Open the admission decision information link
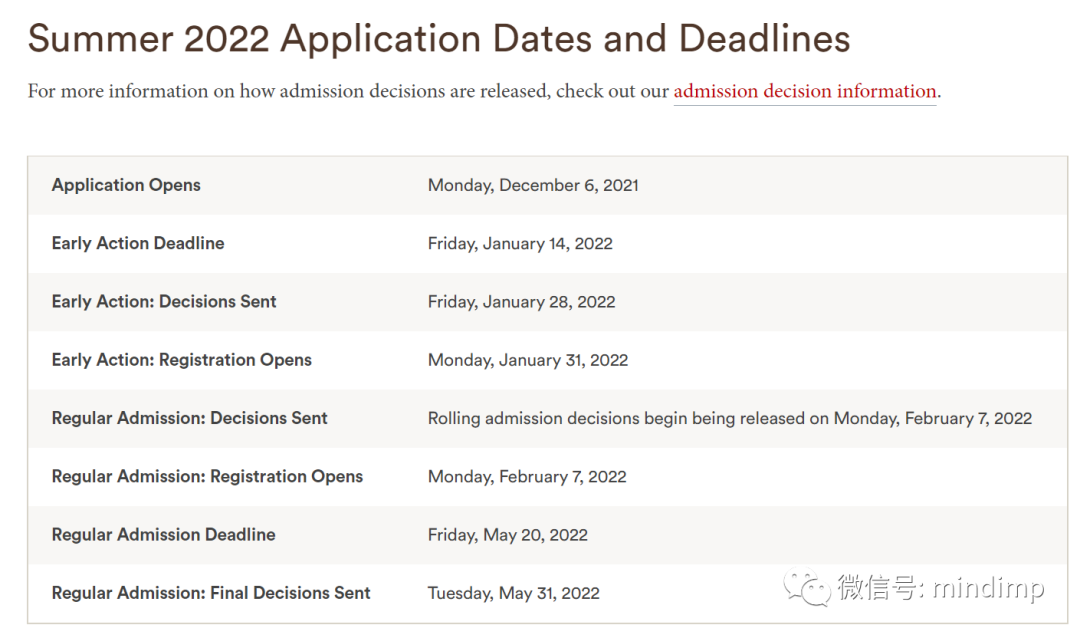Image resolution: width=1080 pixels, height=638 pixels. click(804, 91)
